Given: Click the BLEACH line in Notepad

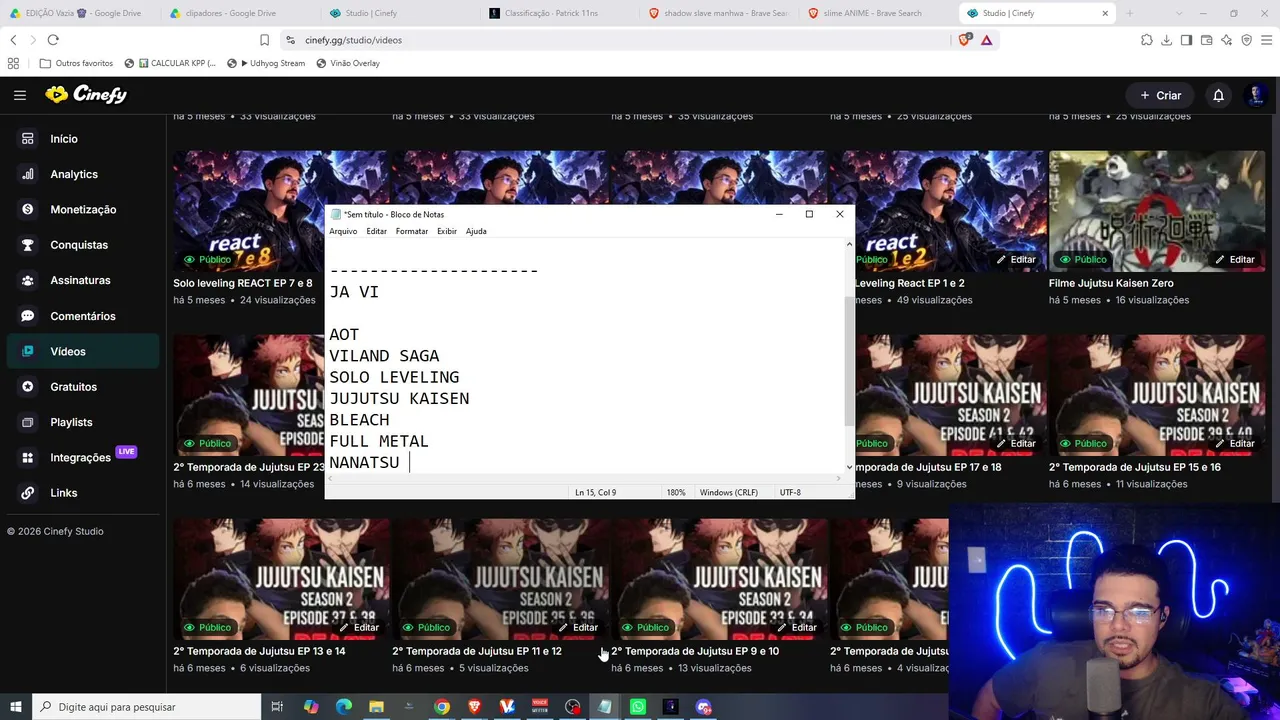Looking at the screenshot, I should tap(359, 420).
